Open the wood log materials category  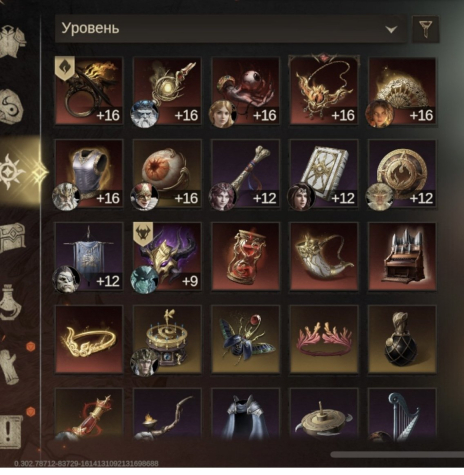click(x=10, y=367)
